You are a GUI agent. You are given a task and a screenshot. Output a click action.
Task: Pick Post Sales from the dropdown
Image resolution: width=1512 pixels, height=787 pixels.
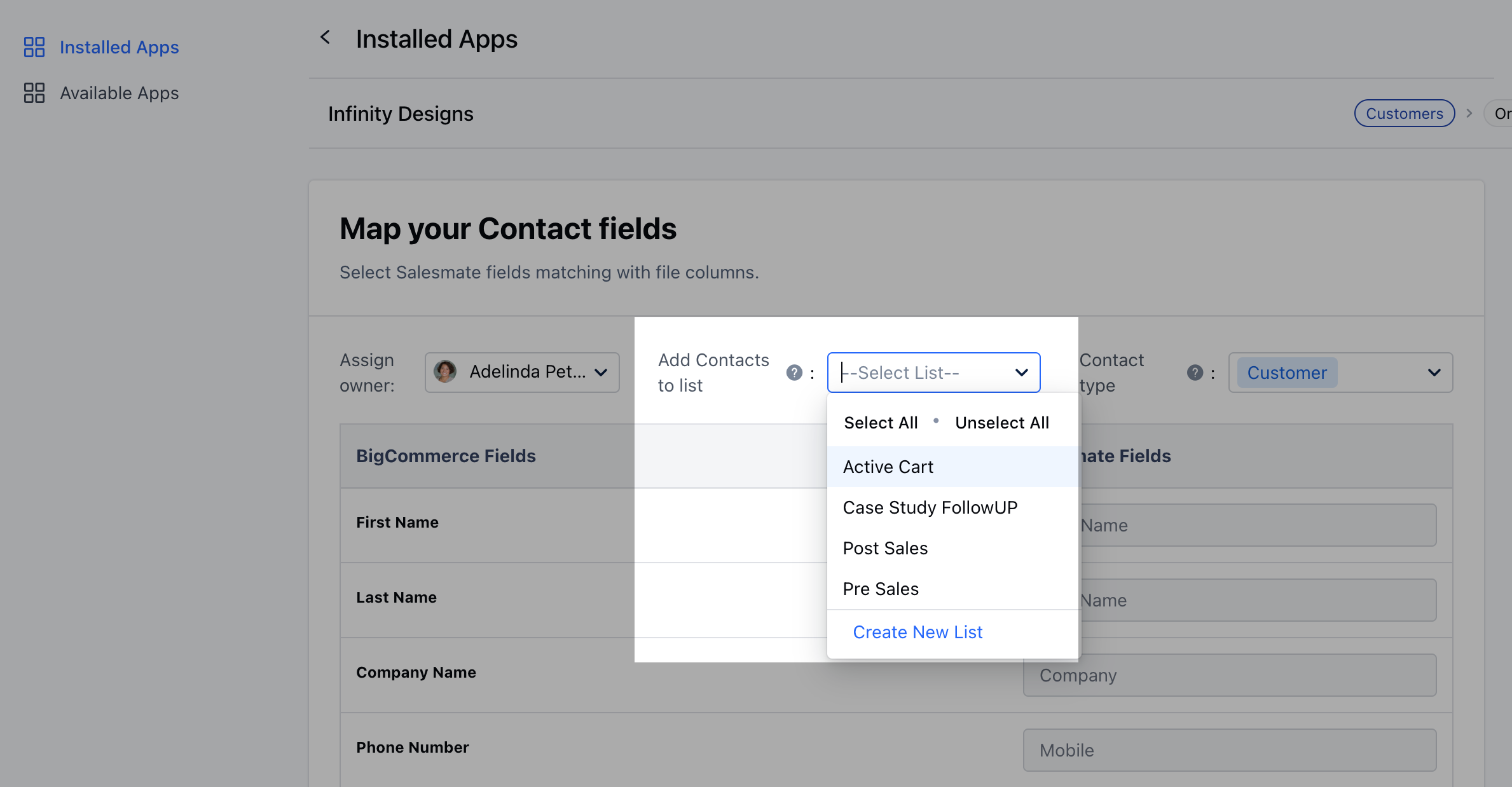(952, 548)
